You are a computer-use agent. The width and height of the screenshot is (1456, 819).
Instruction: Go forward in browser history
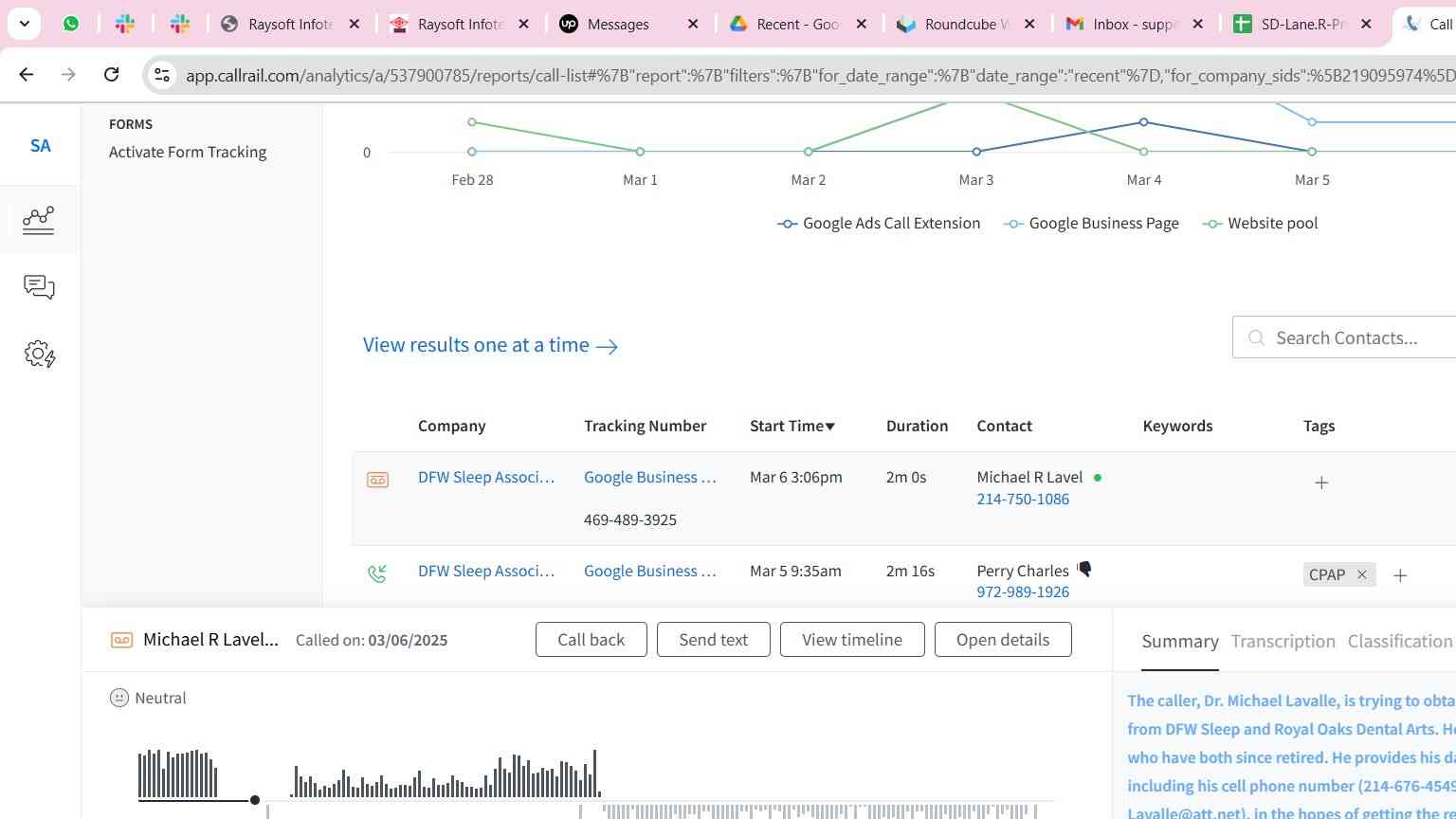pyautogui.click(x=68, y=74)
